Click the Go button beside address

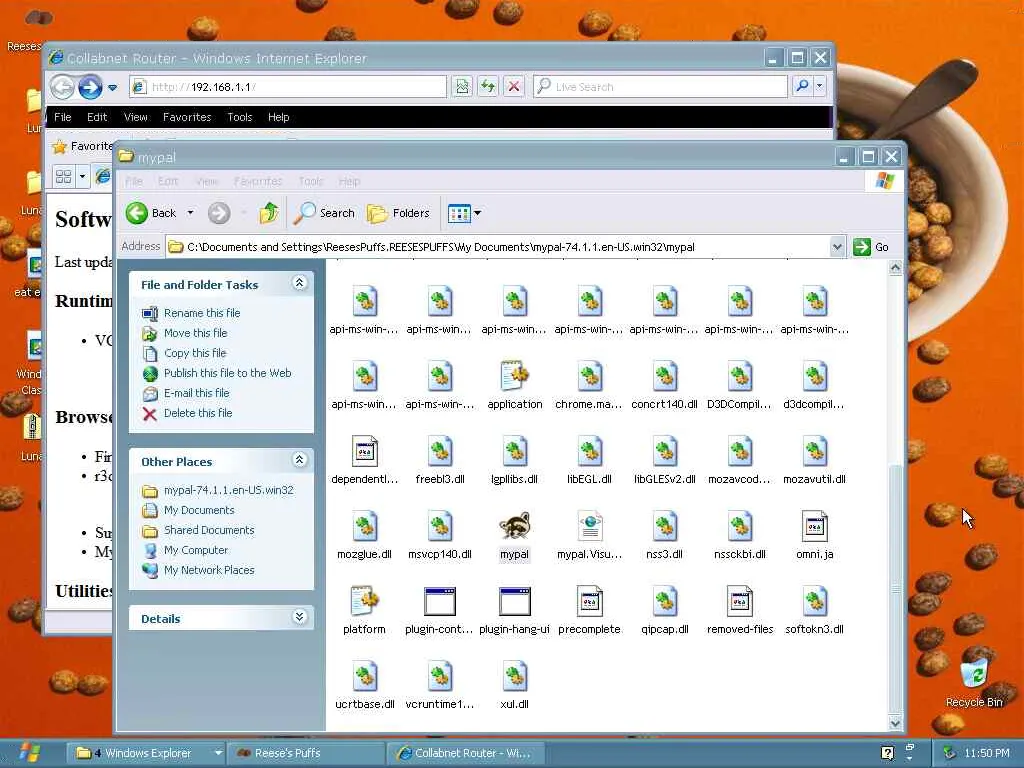871,247
